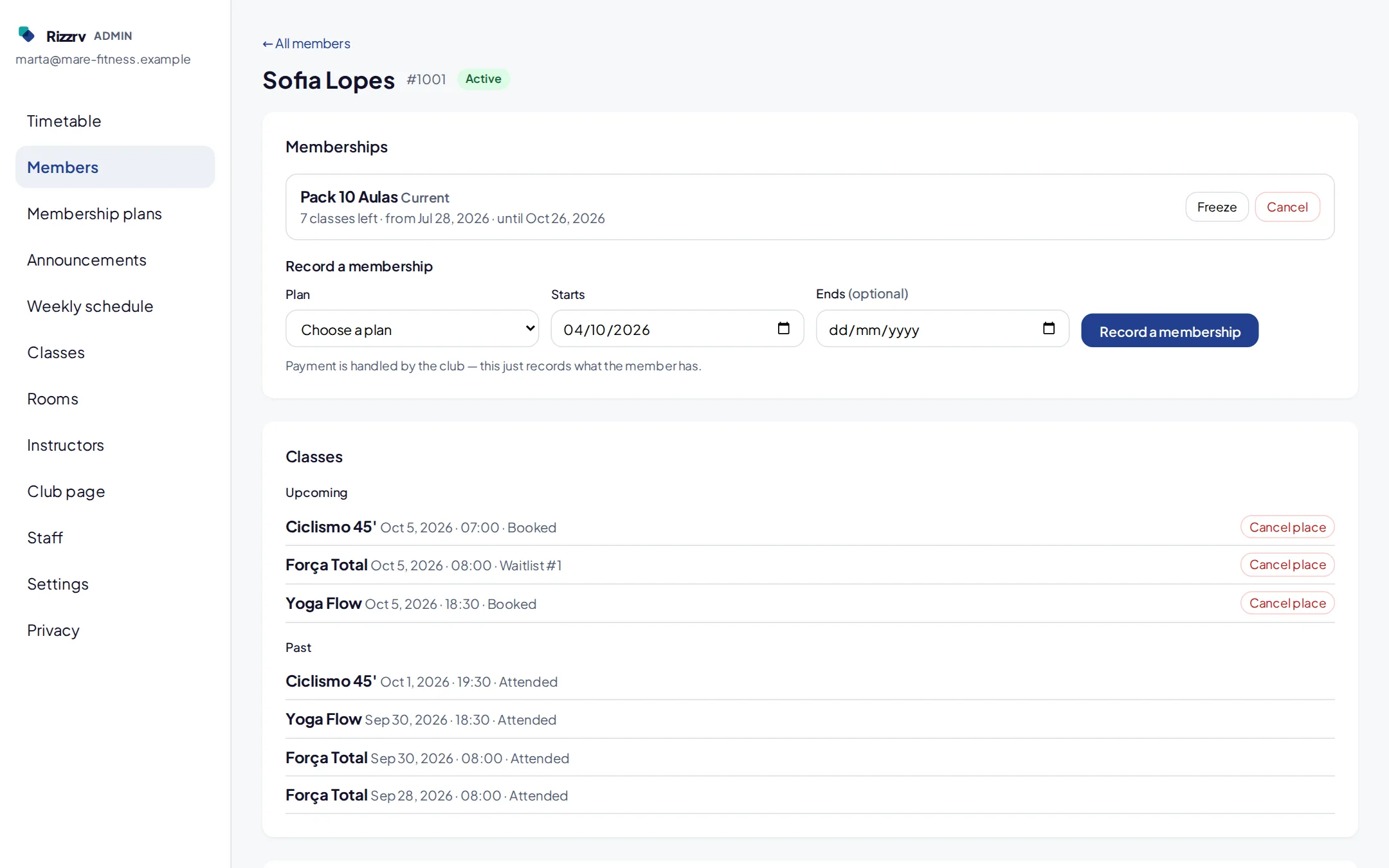The image size is (1389, 868).
Task: Click the Active status badge
Action: pos(484,79)
